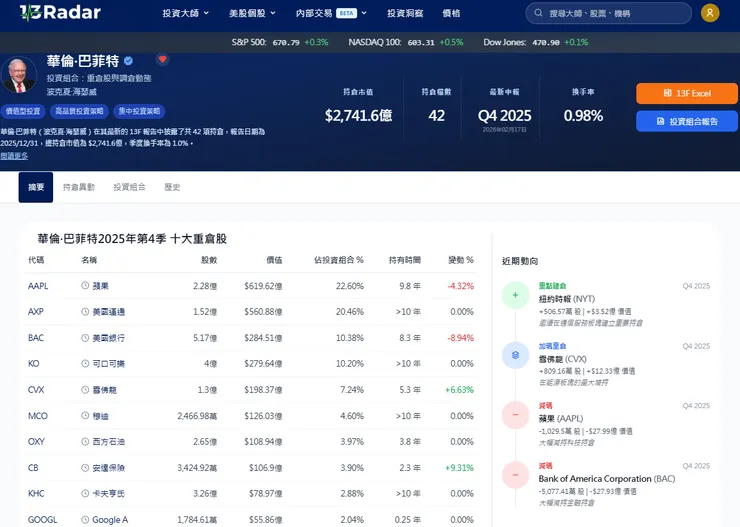Select the 摘要 tab
This screenshot has width=740, height=527.
(x=36, y=187)
